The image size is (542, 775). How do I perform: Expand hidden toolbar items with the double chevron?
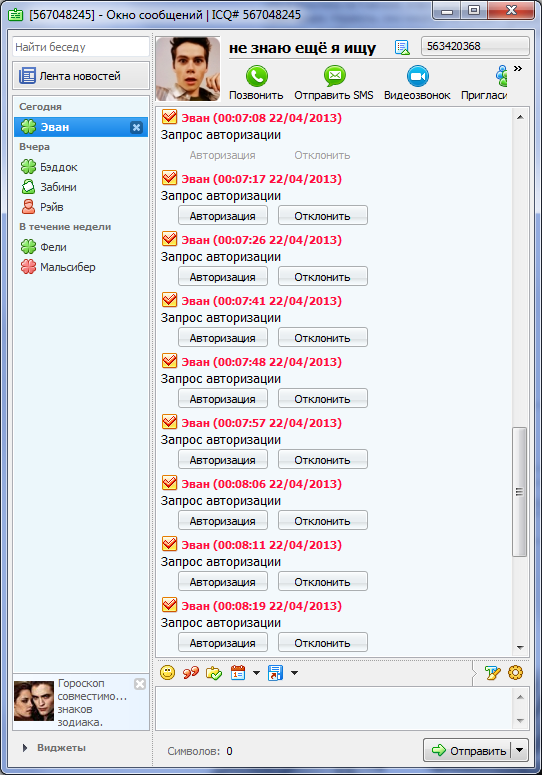[518, 68]
